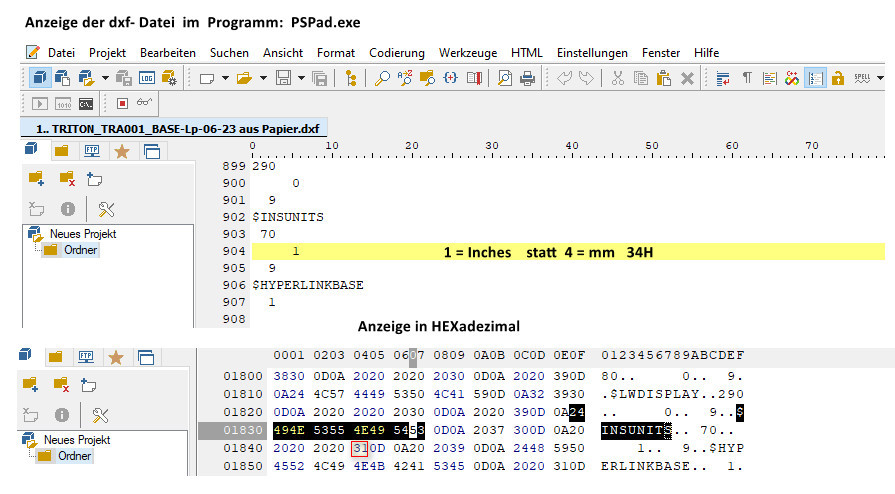Click the save project icon
This screenshot has height=494, width=895.
point(123,78)
